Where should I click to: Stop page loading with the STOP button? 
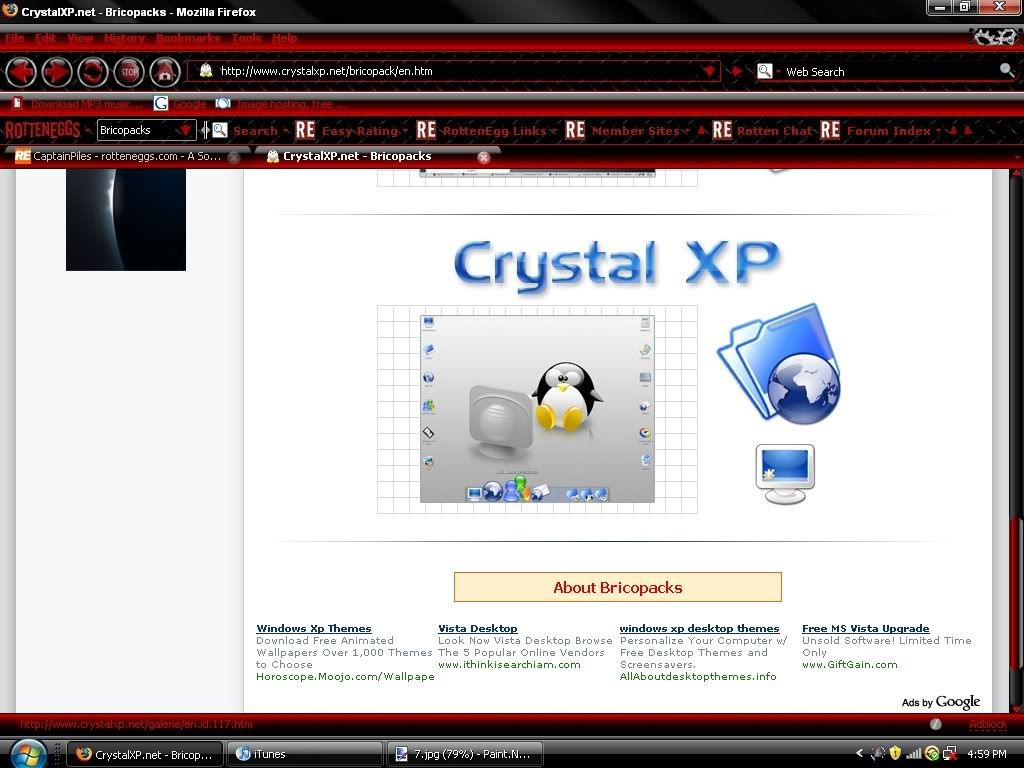click(x=129, y=71)
